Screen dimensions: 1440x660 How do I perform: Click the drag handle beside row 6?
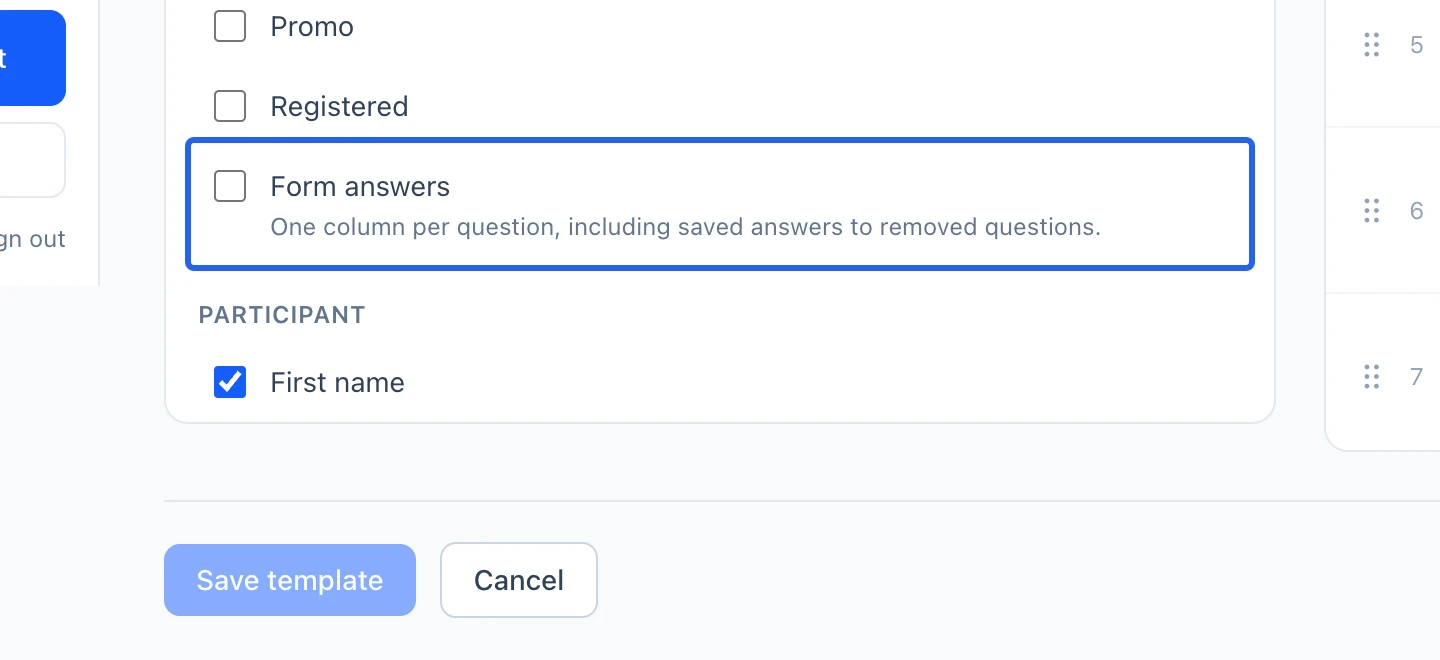[x=1372, y=210]
